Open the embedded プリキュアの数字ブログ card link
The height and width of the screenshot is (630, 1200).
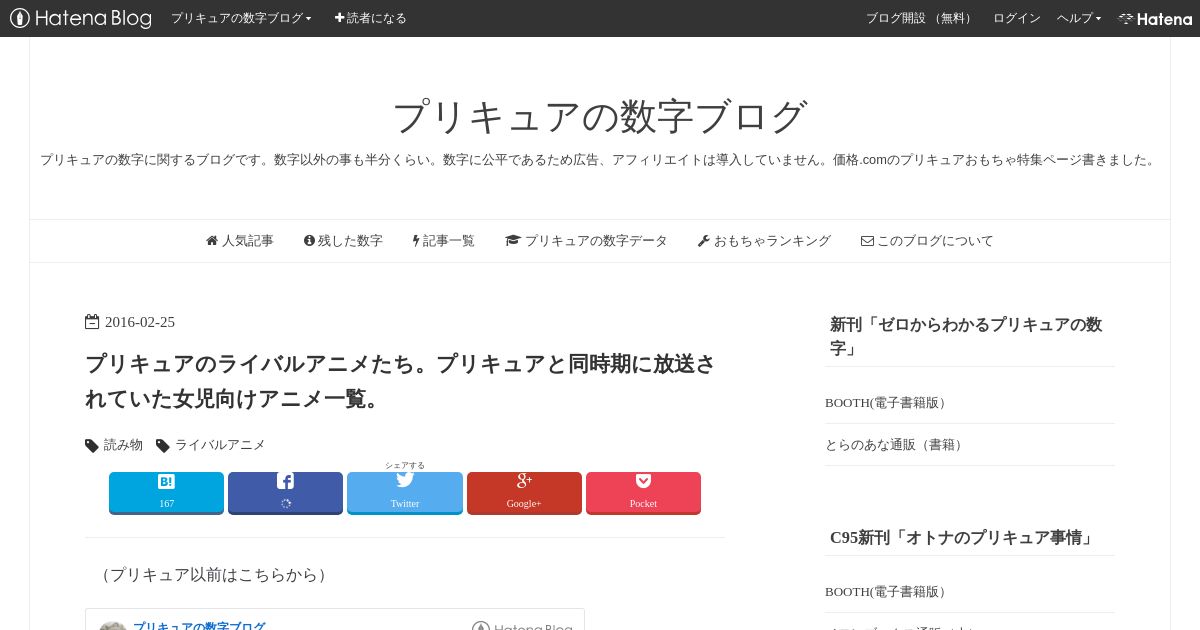coord(199,625)
